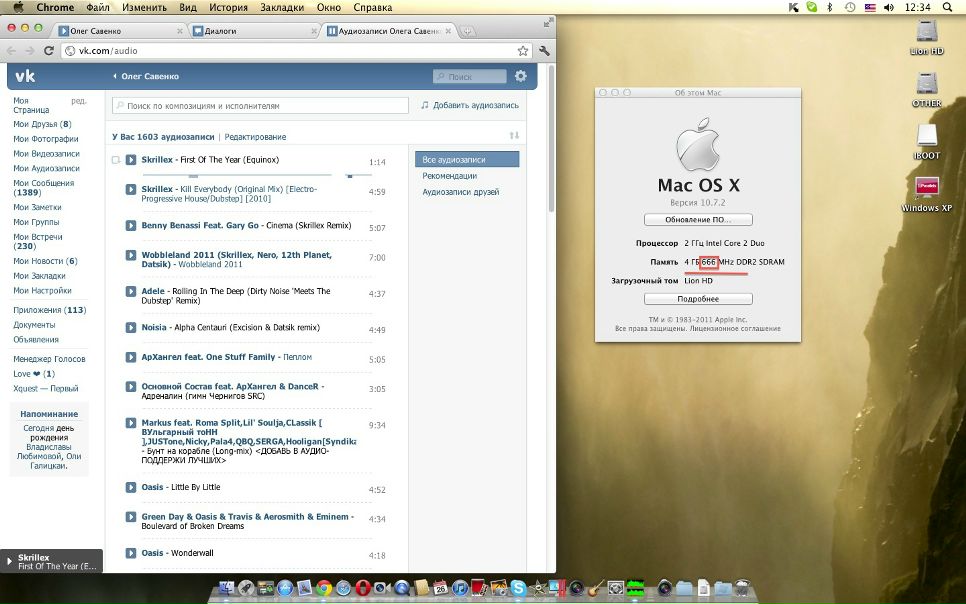This screenshot has width=966, height=604.
Task: Open VK settings gear icon
Action: tap(521, 76)
